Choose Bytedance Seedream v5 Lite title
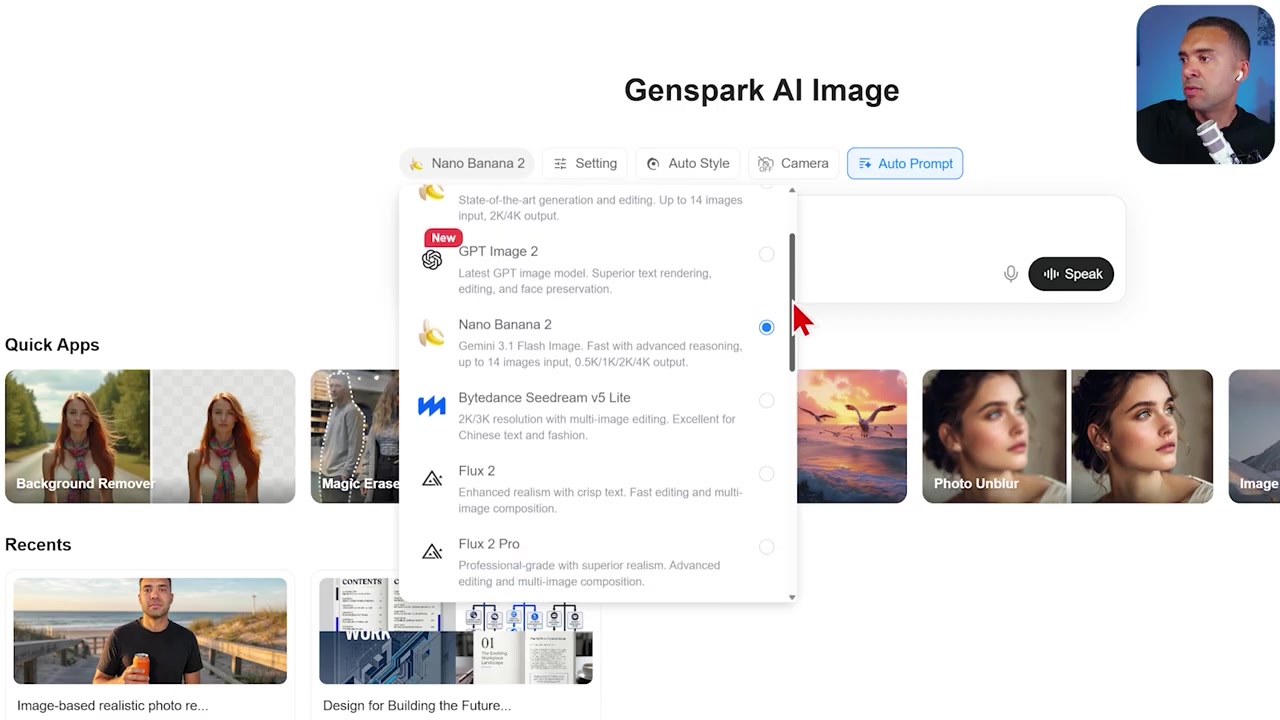 tap(544, 397)
